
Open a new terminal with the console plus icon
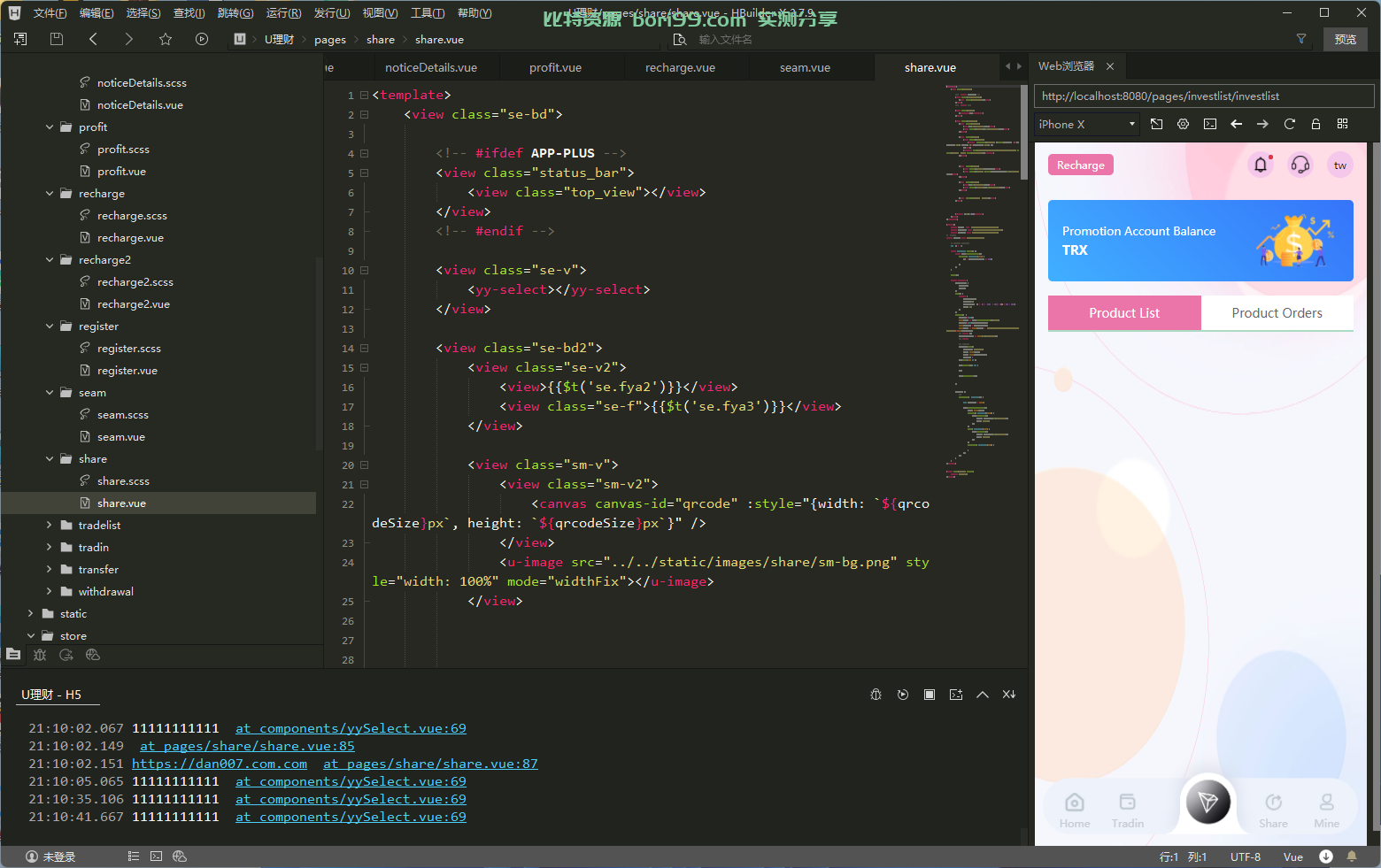coord(956,695)
